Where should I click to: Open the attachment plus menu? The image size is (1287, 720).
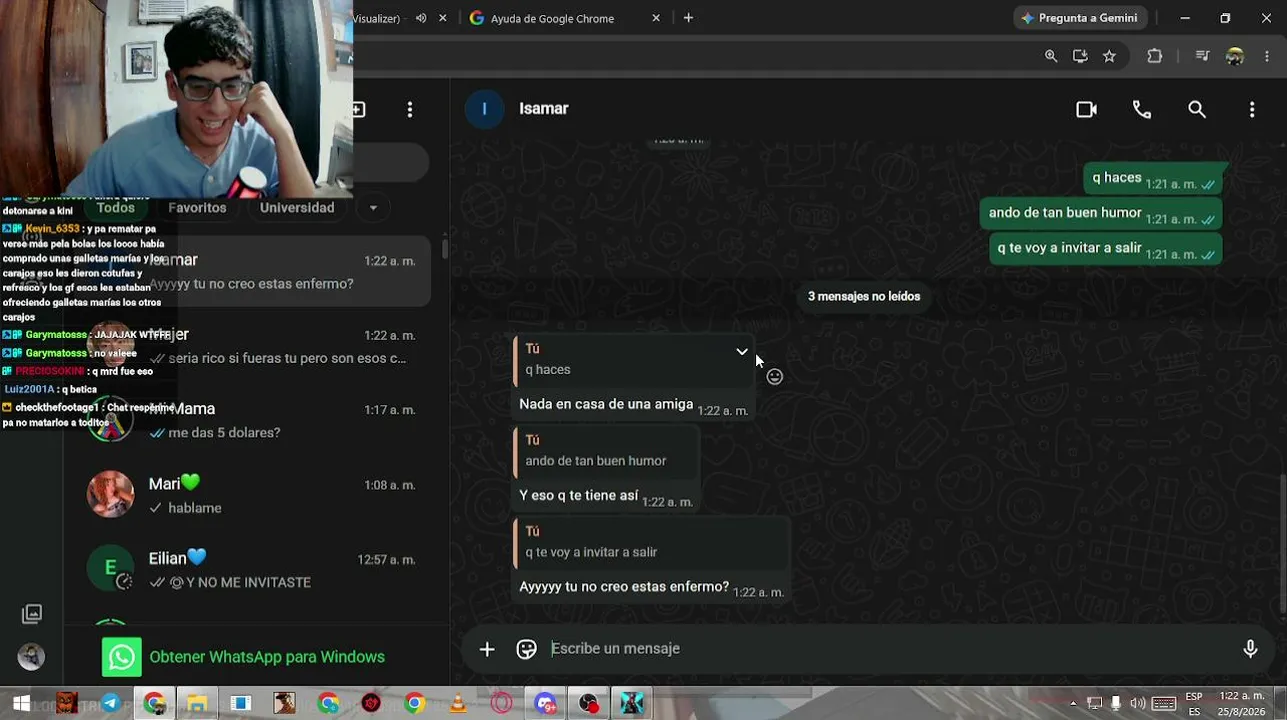(487, 649)
